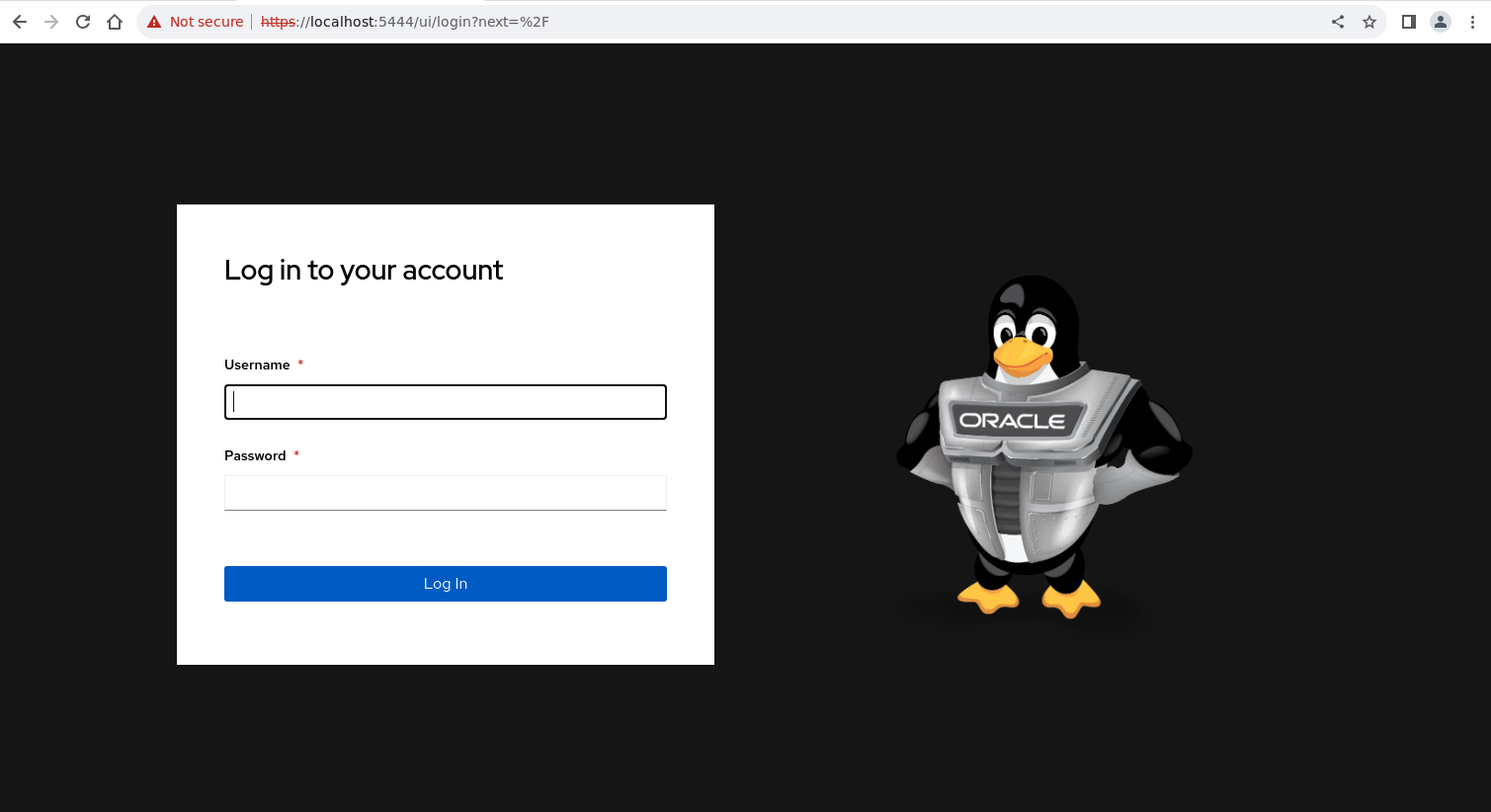1491x812 pixels.
Task: Open the browser profile avatar
Action: pyautogui.click(x=1441, y=22)
